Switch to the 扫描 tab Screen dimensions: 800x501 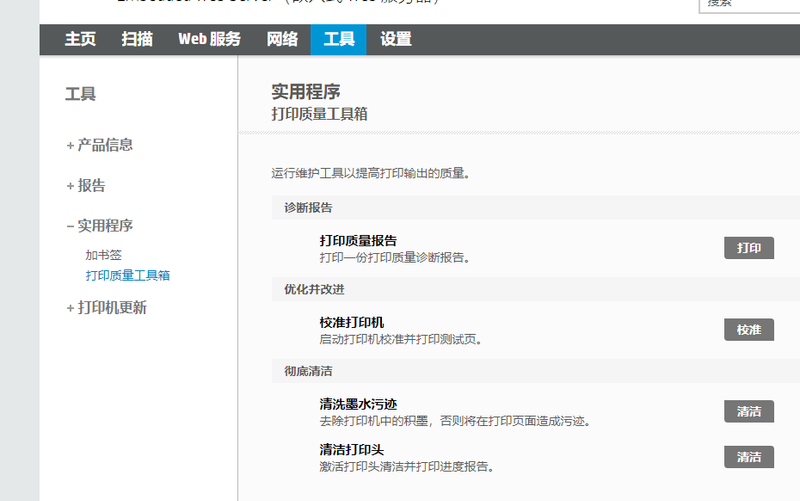coord(137,39)
